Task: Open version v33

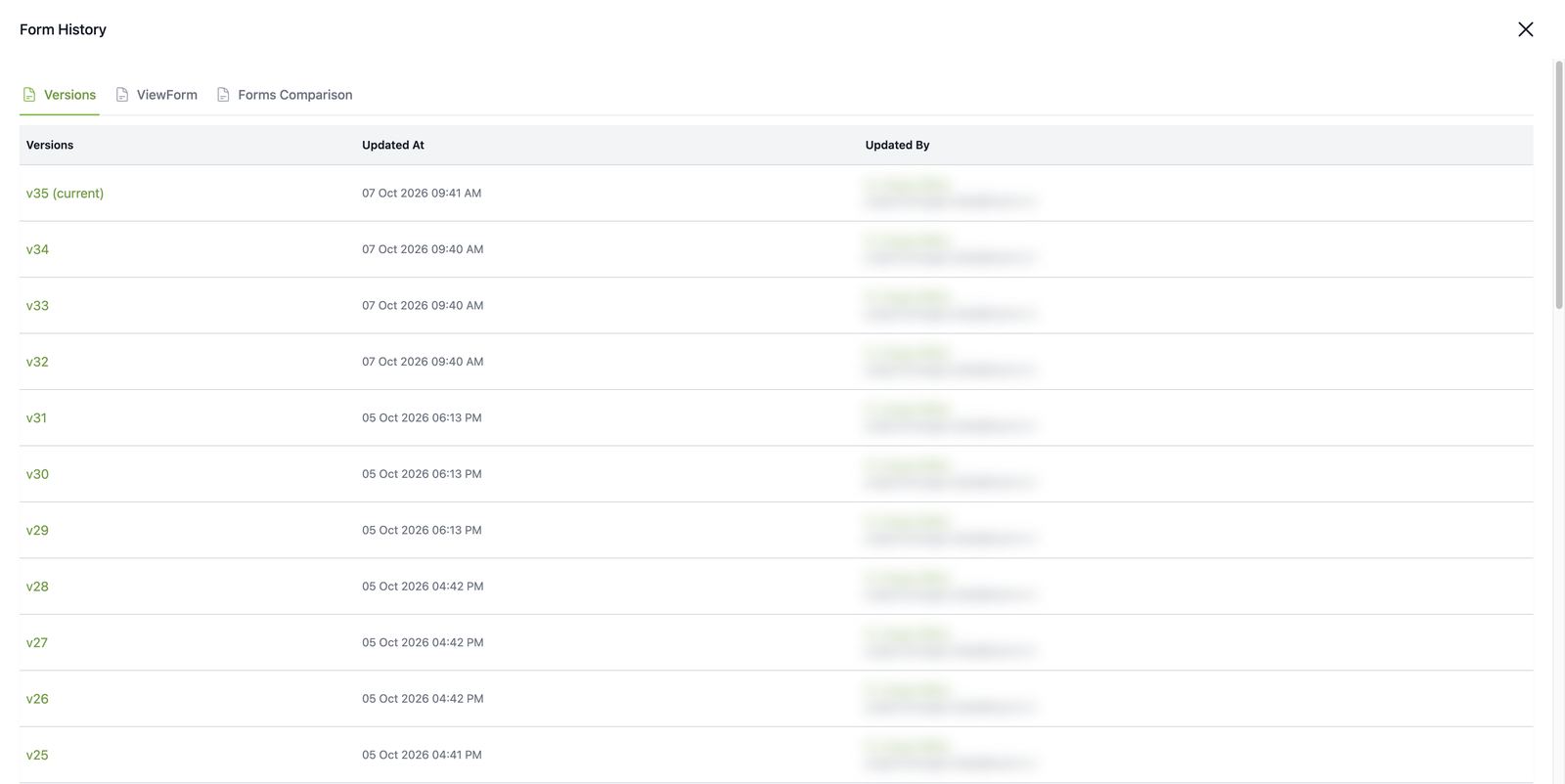Action: click(x=37, y=306)
